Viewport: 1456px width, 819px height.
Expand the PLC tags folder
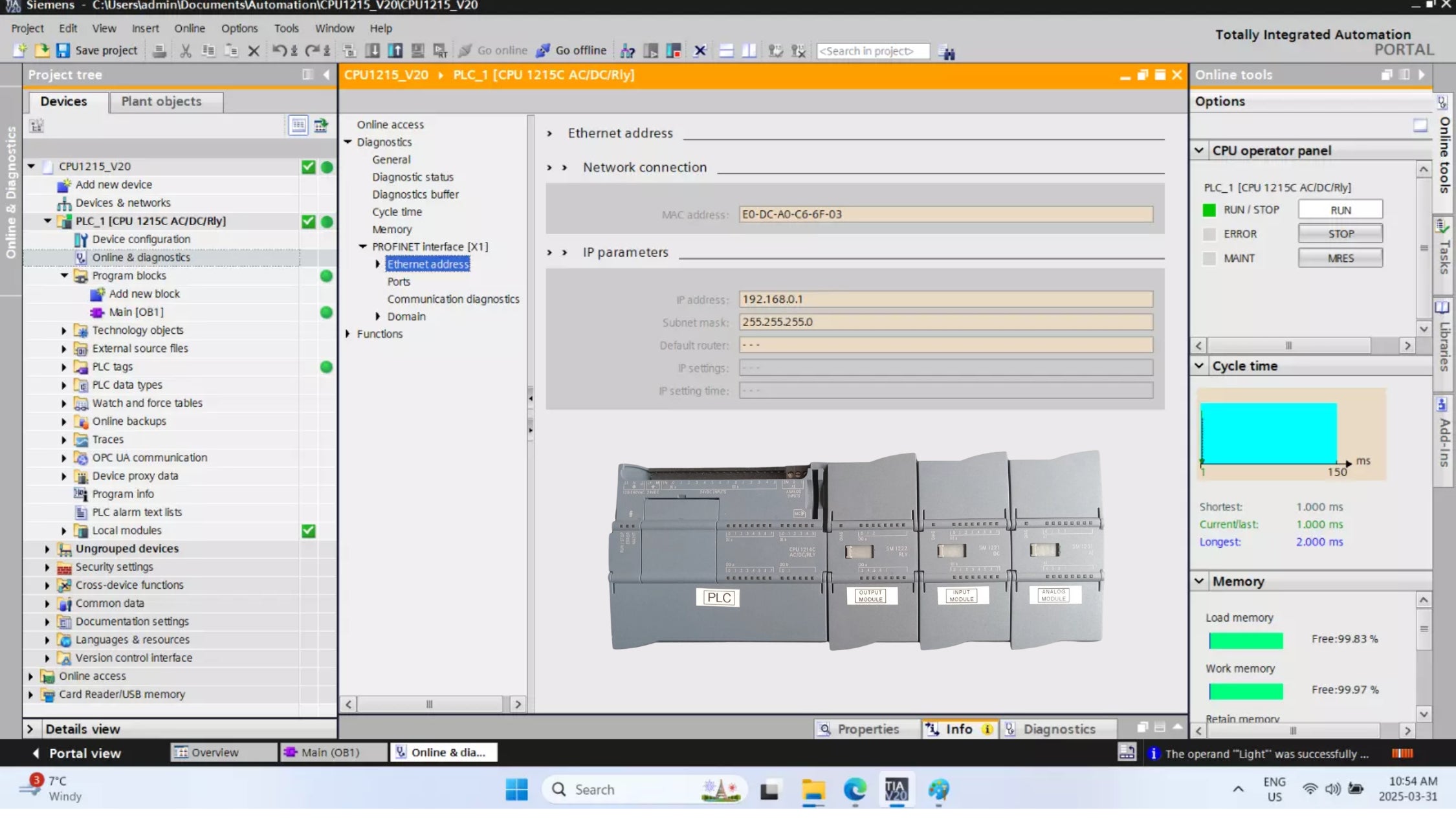click(64, 367)
